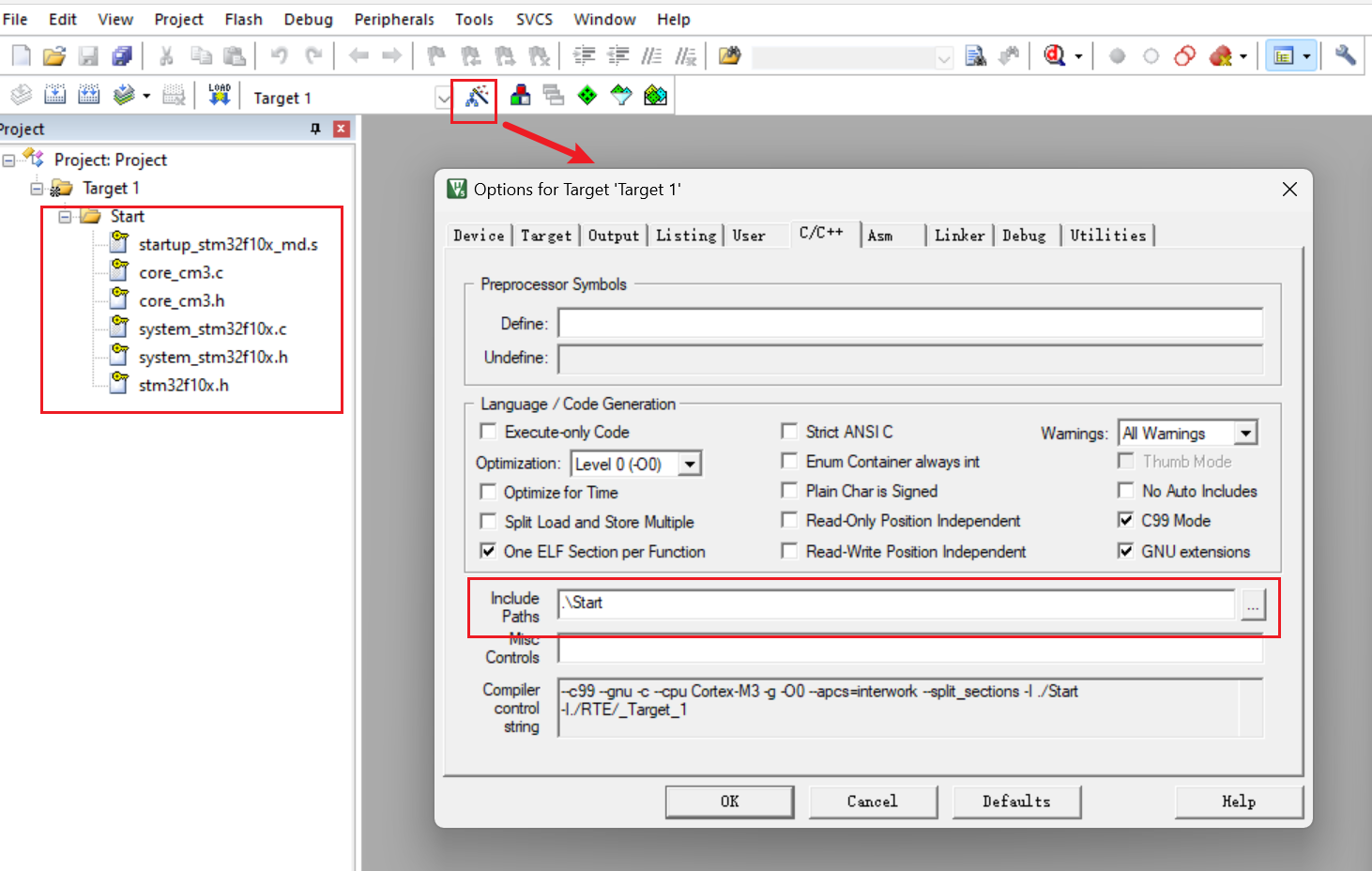Click the Open file icon
The image size is (1372, 871).
54,56
